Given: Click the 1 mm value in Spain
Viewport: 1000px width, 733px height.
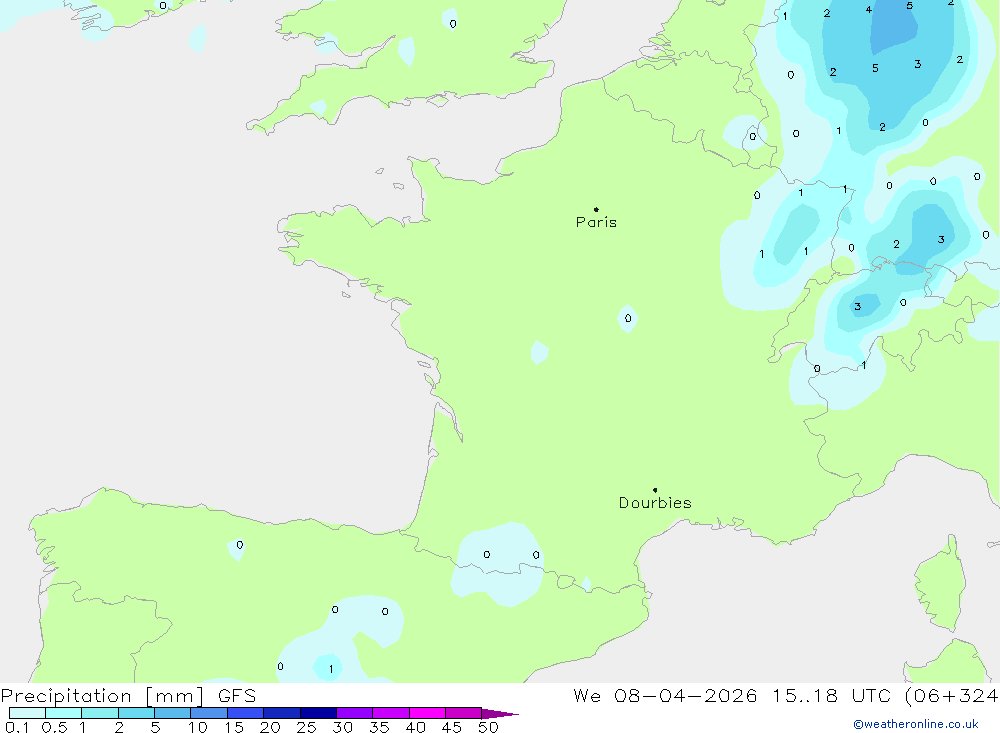Looking at the screenshot, I should point(330,669).
